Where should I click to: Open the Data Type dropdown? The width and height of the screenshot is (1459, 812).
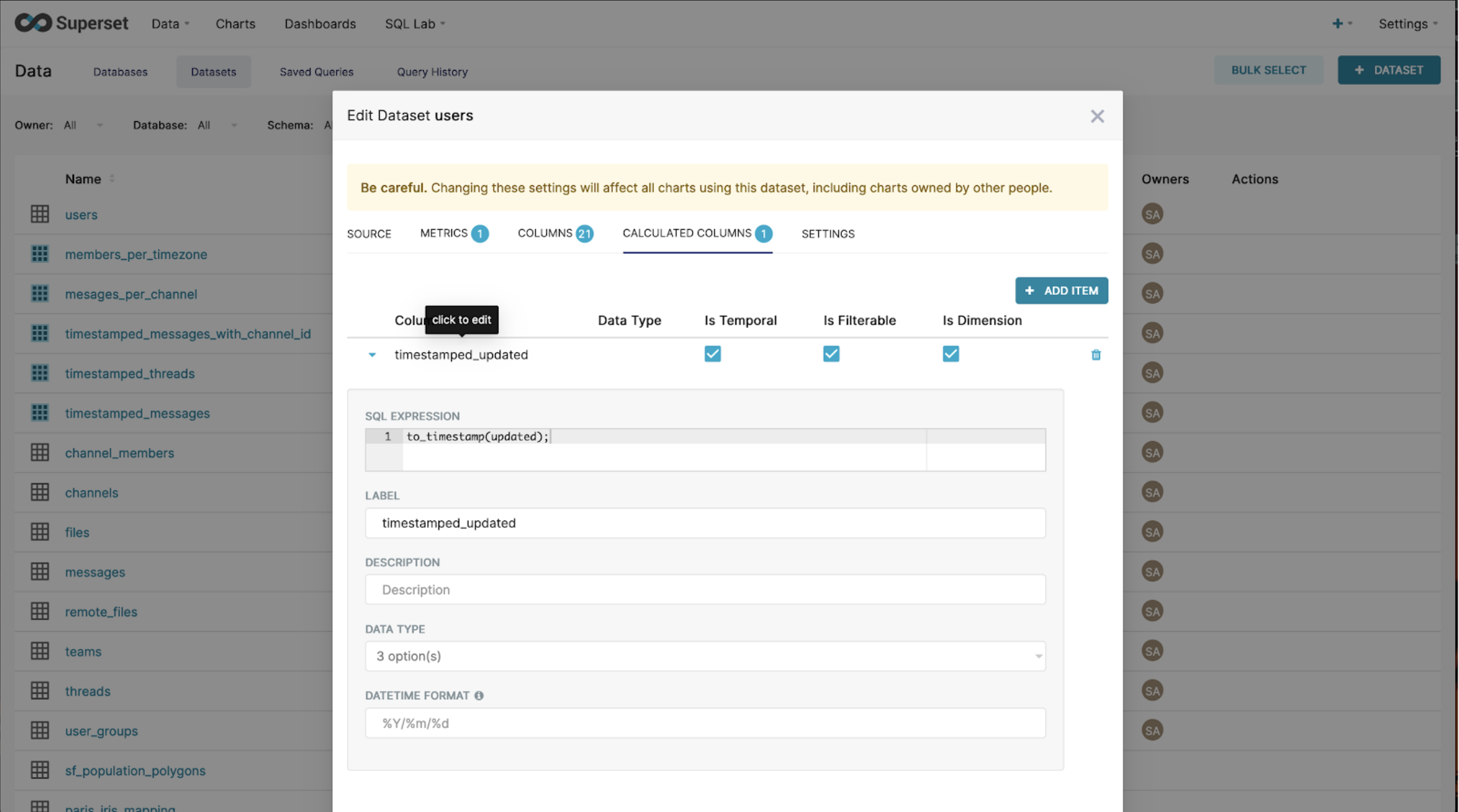[x=705, y=656]
